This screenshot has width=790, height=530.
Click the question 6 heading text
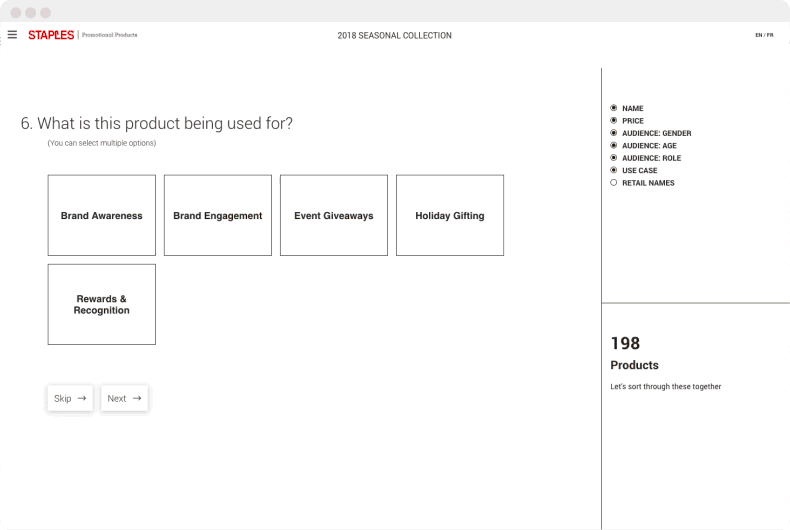157,123
